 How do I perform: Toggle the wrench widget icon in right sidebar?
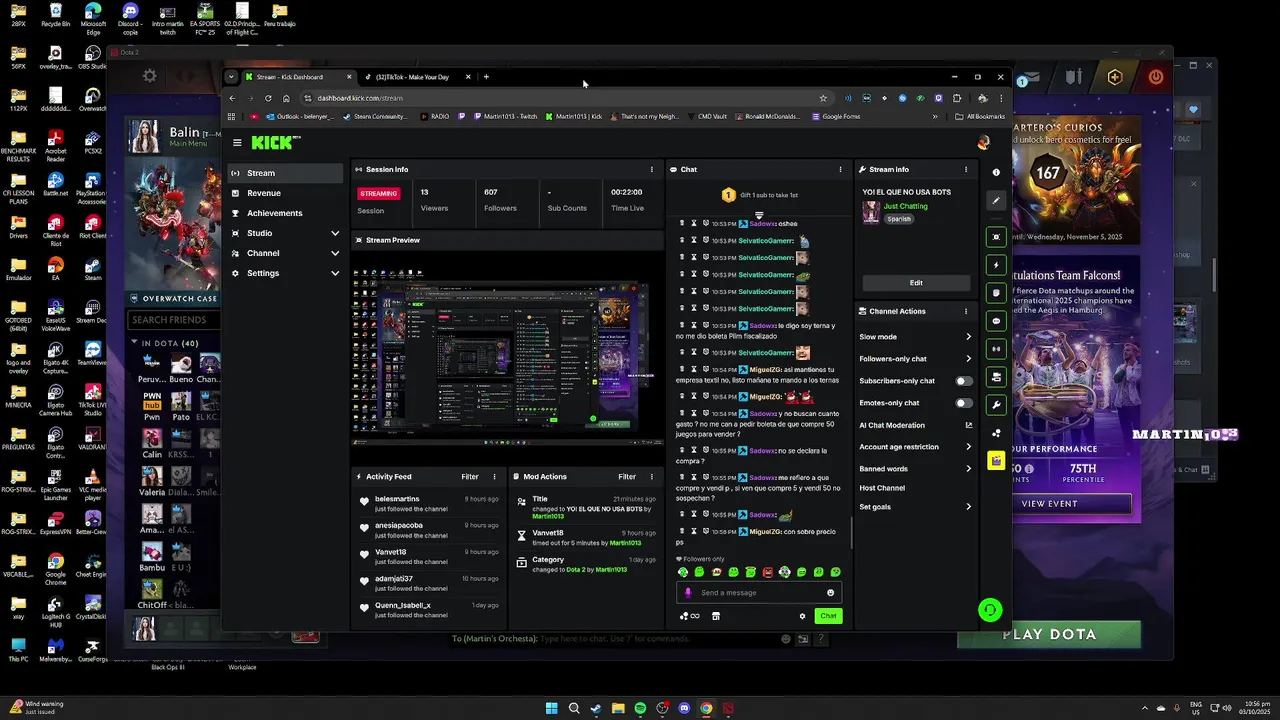(x=996, y=405)
